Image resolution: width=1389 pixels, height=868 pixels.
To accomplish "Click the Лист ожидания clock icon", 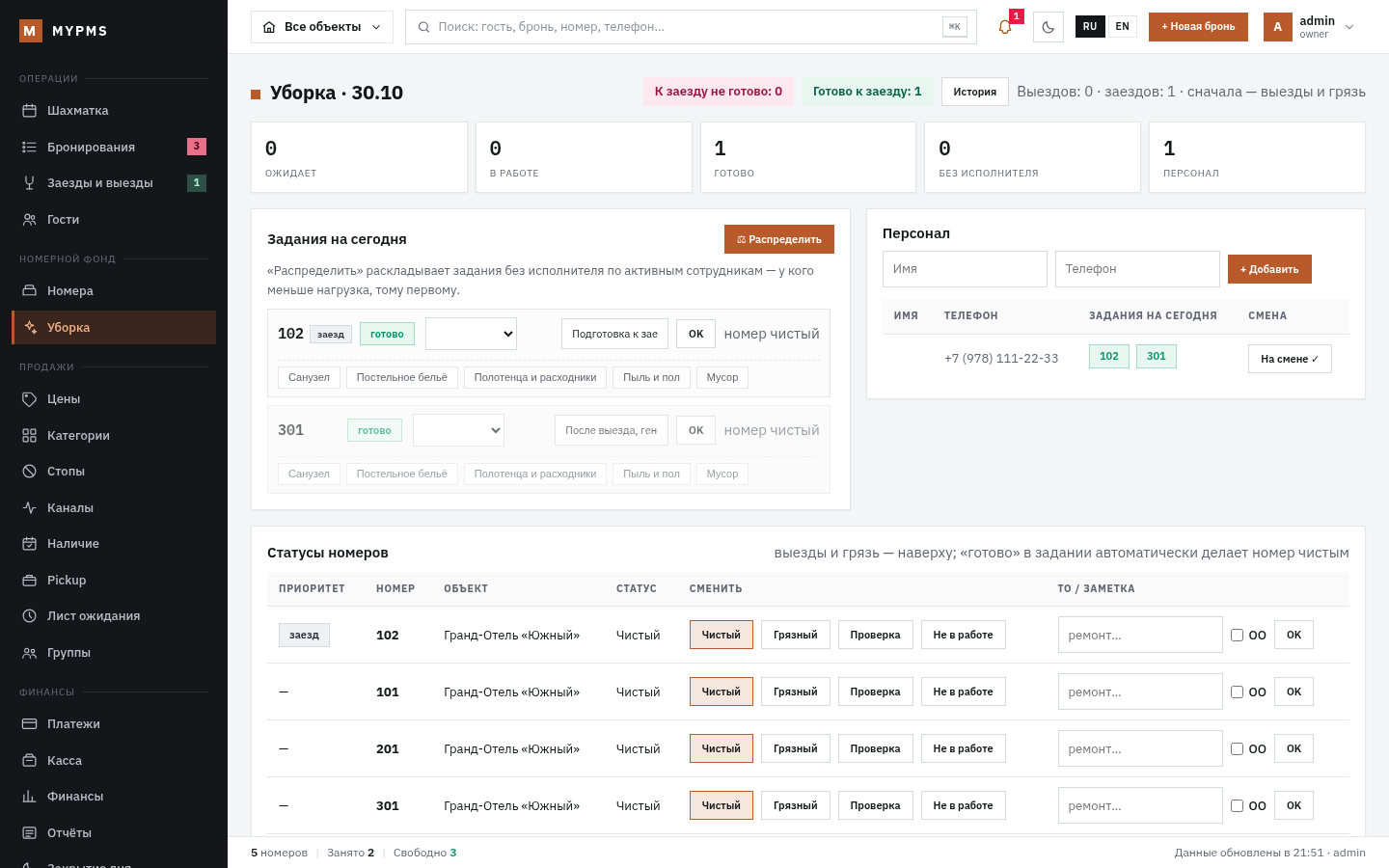I will tap(29, 616).
